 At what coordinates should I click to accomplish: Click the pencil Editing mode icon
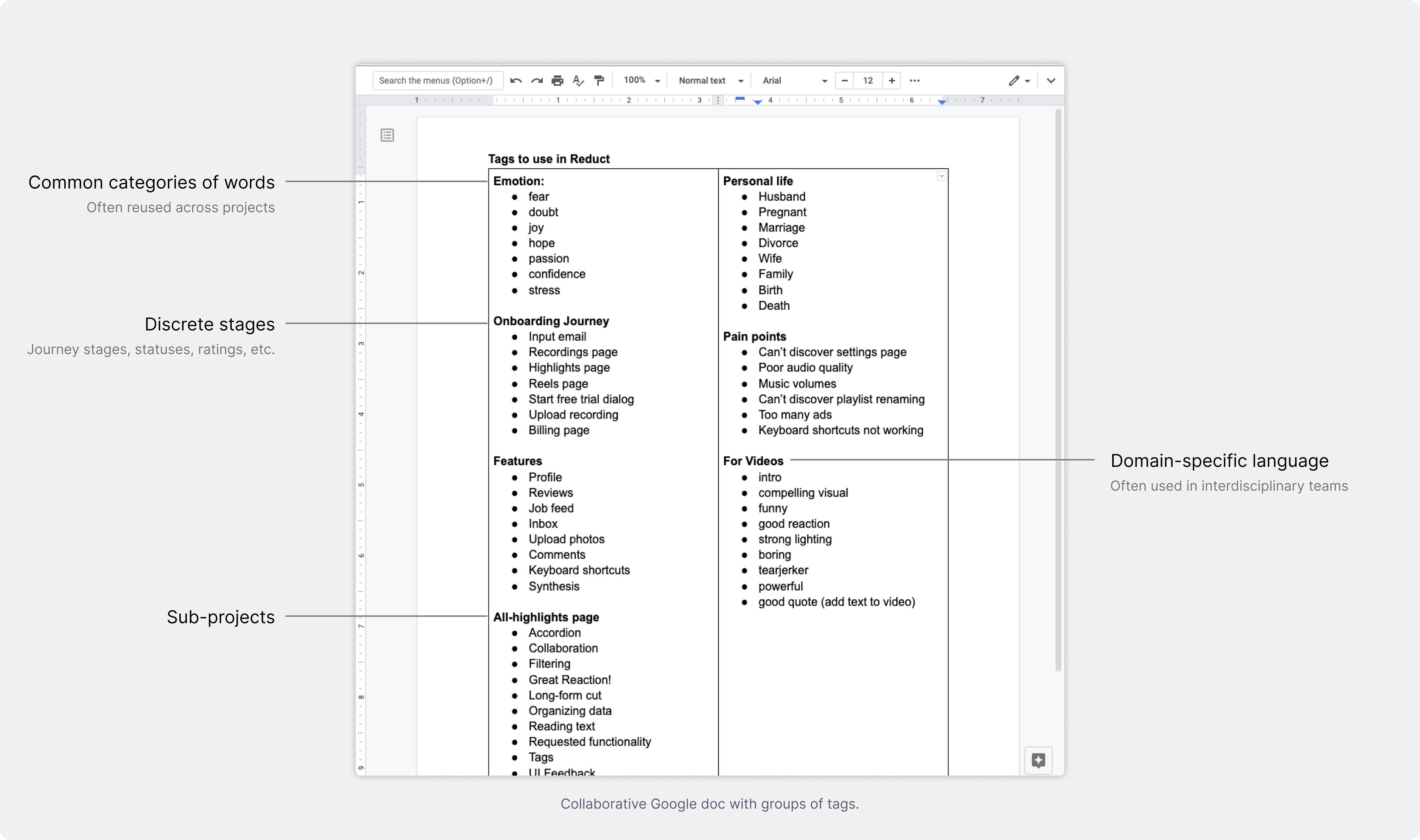coord(1014,81)
